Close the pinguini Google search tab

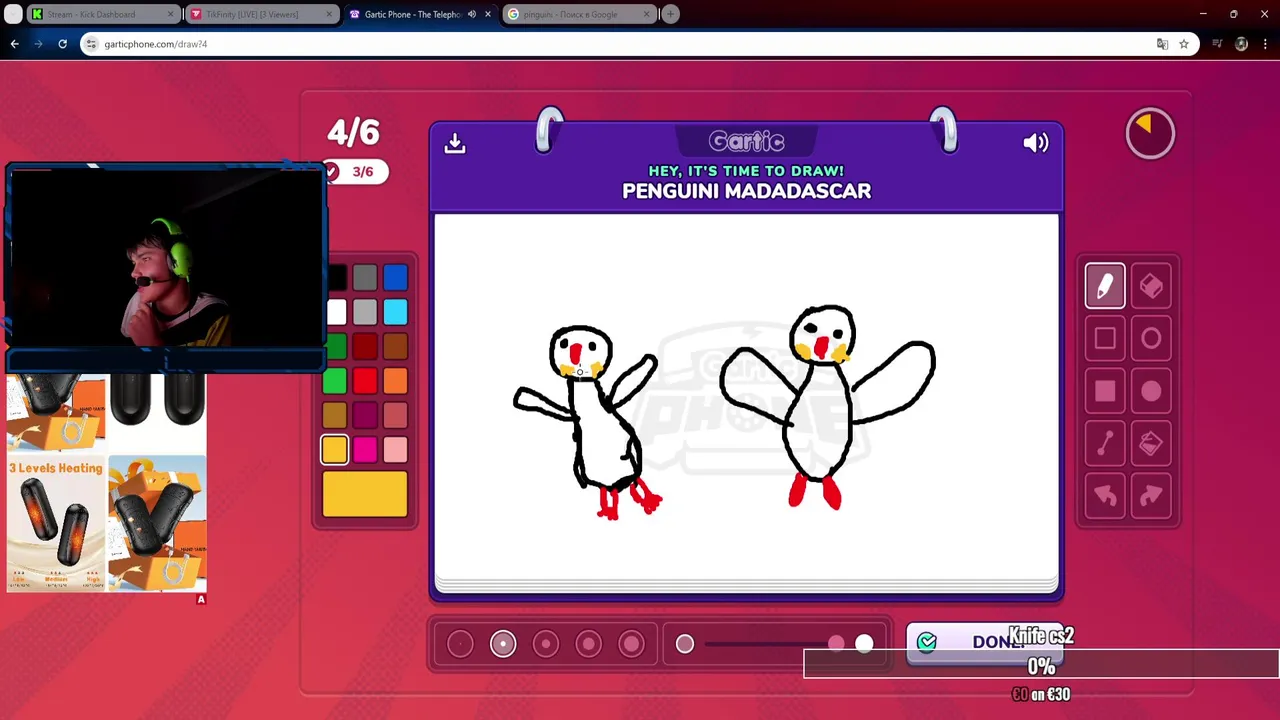pyautogui.click(x=645, y=14)
